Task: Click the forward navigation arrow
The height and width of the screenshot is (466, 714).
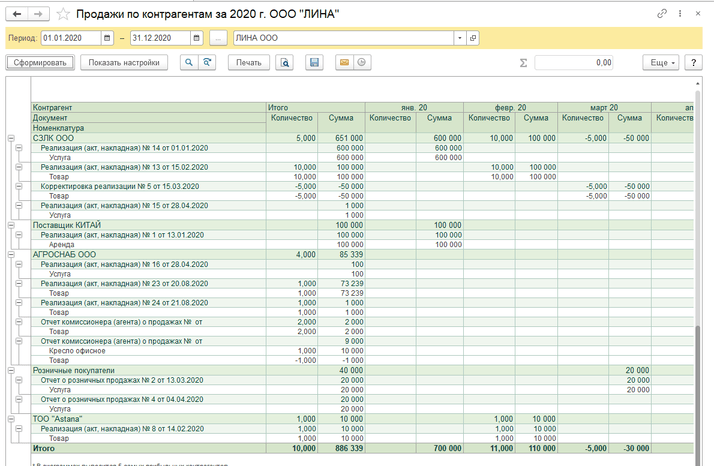Action: (x=36, y=14)
